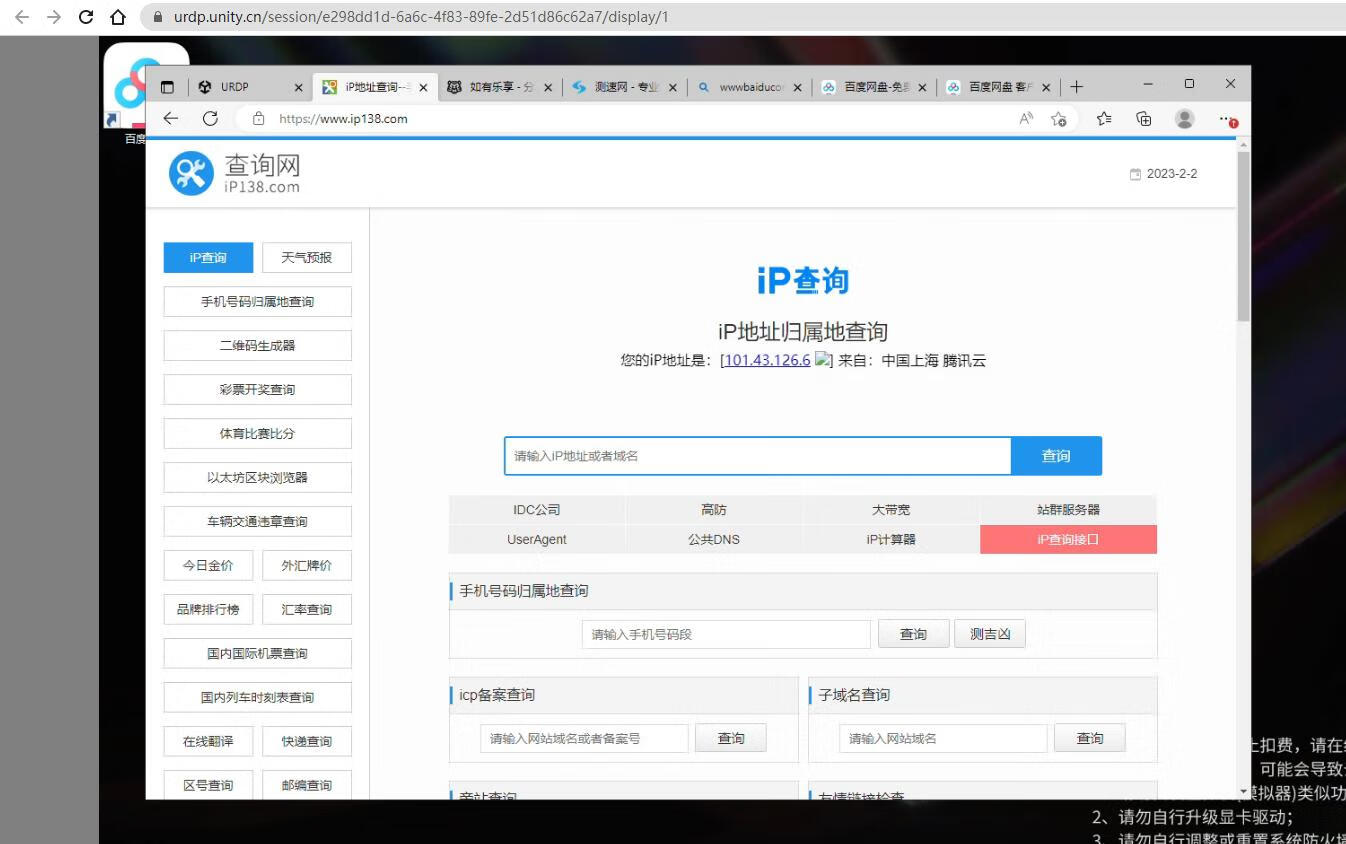Open the Read Aloud icon in address bar
This screenshot has height=844, width=1346.
click(x=1026, y=119)
